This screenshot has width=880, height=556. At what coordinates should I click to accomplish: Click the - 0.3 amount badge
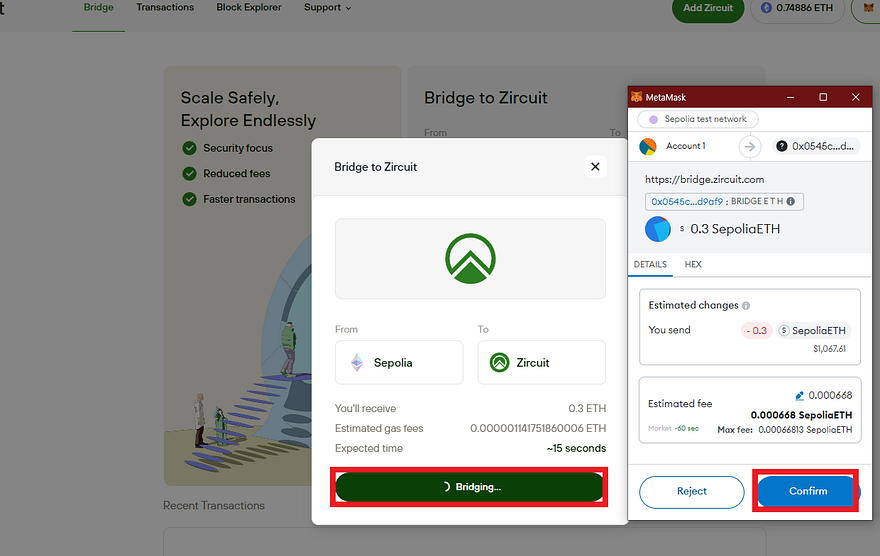point(757,330)
